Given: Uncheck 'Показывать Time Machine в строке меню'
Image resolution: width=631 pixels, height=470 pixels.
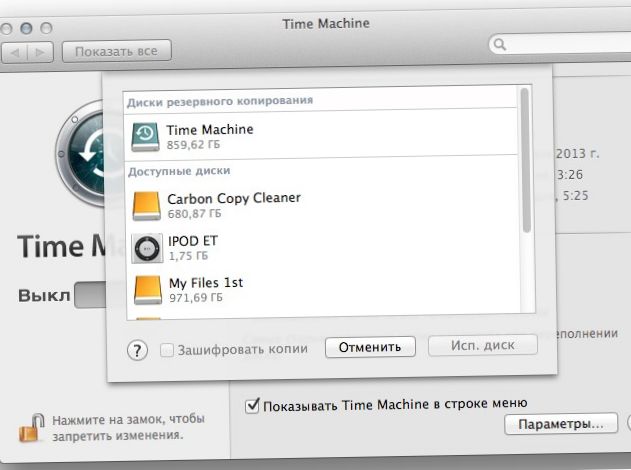Looking at the screenshot, I should click(x=252, y=406).
